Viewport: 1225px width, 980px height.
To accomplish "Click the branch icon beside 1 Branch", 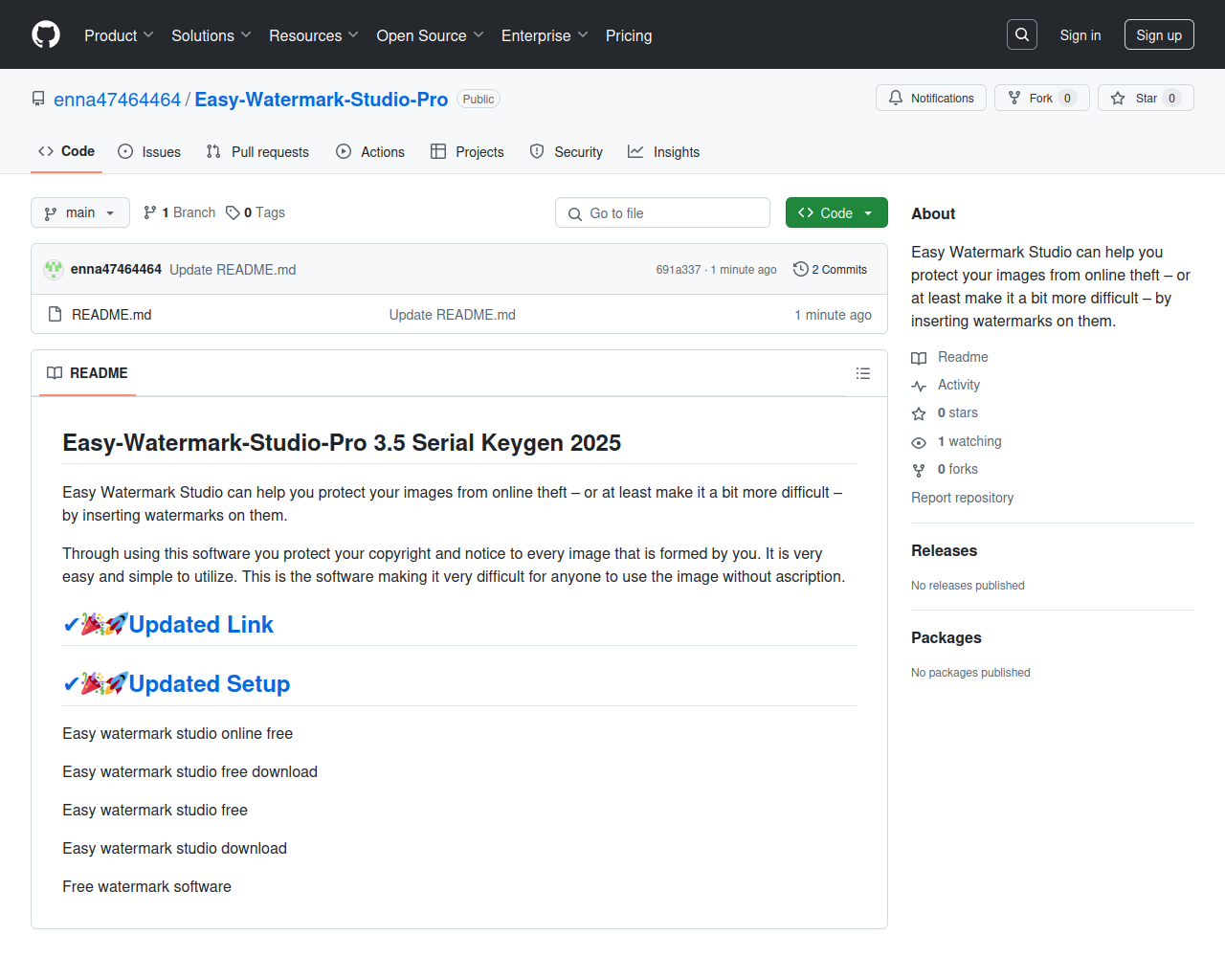I will (x=150, y=212).
